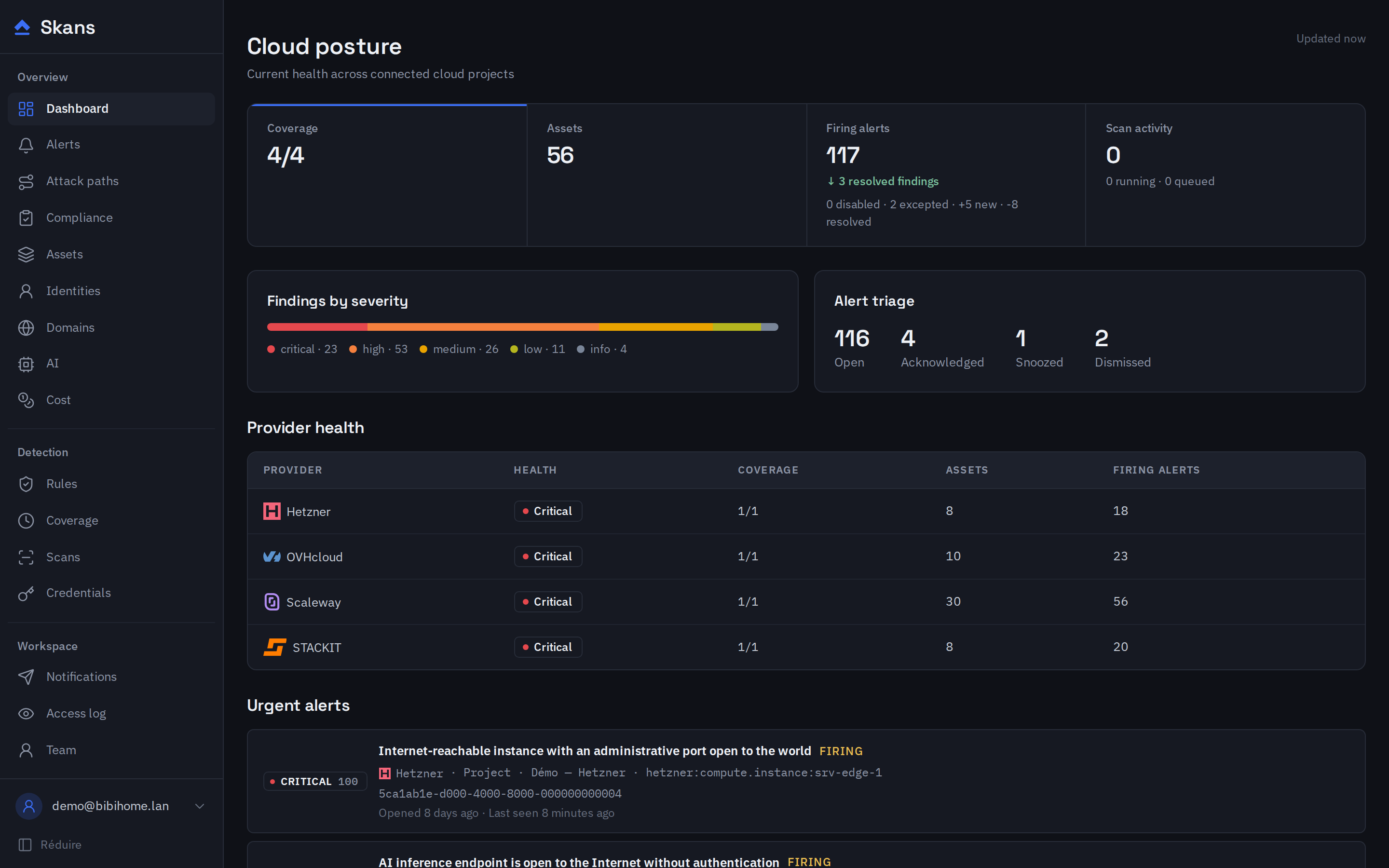This screenshot has height=868, width=1389.
Task: Click the Access log eye icon
Action: point(26,714)
